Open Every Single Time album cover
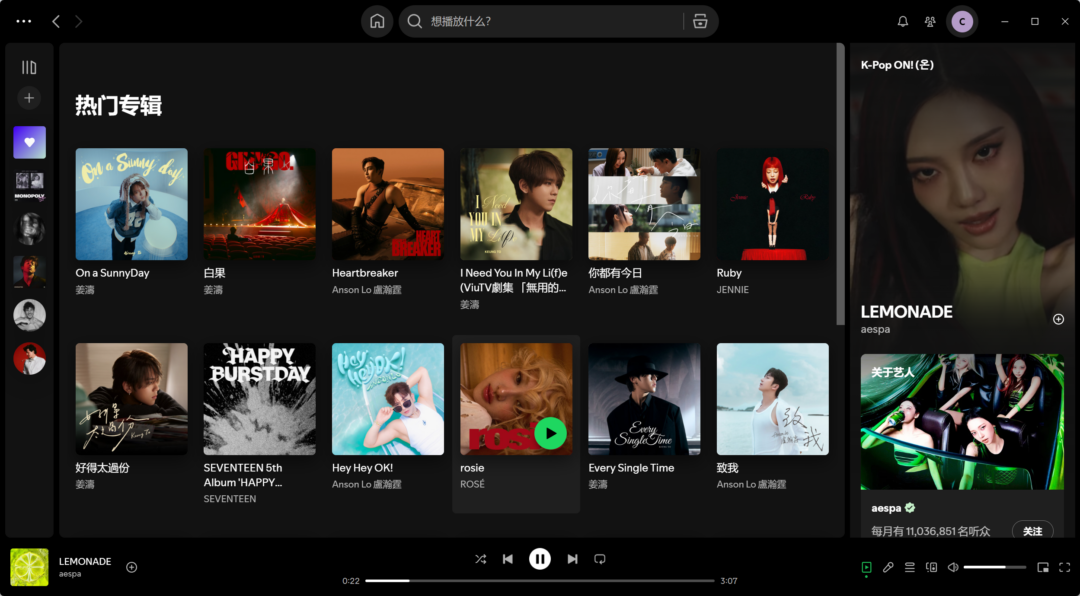The width and height of the screenshot is (1080, 596). click(644, 399)
